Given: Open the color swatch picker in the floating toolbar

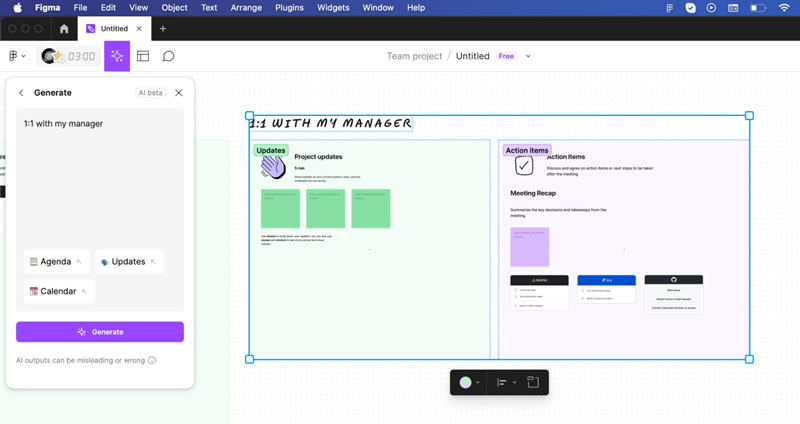Looking at the screenshot, I should click(469, 382).
